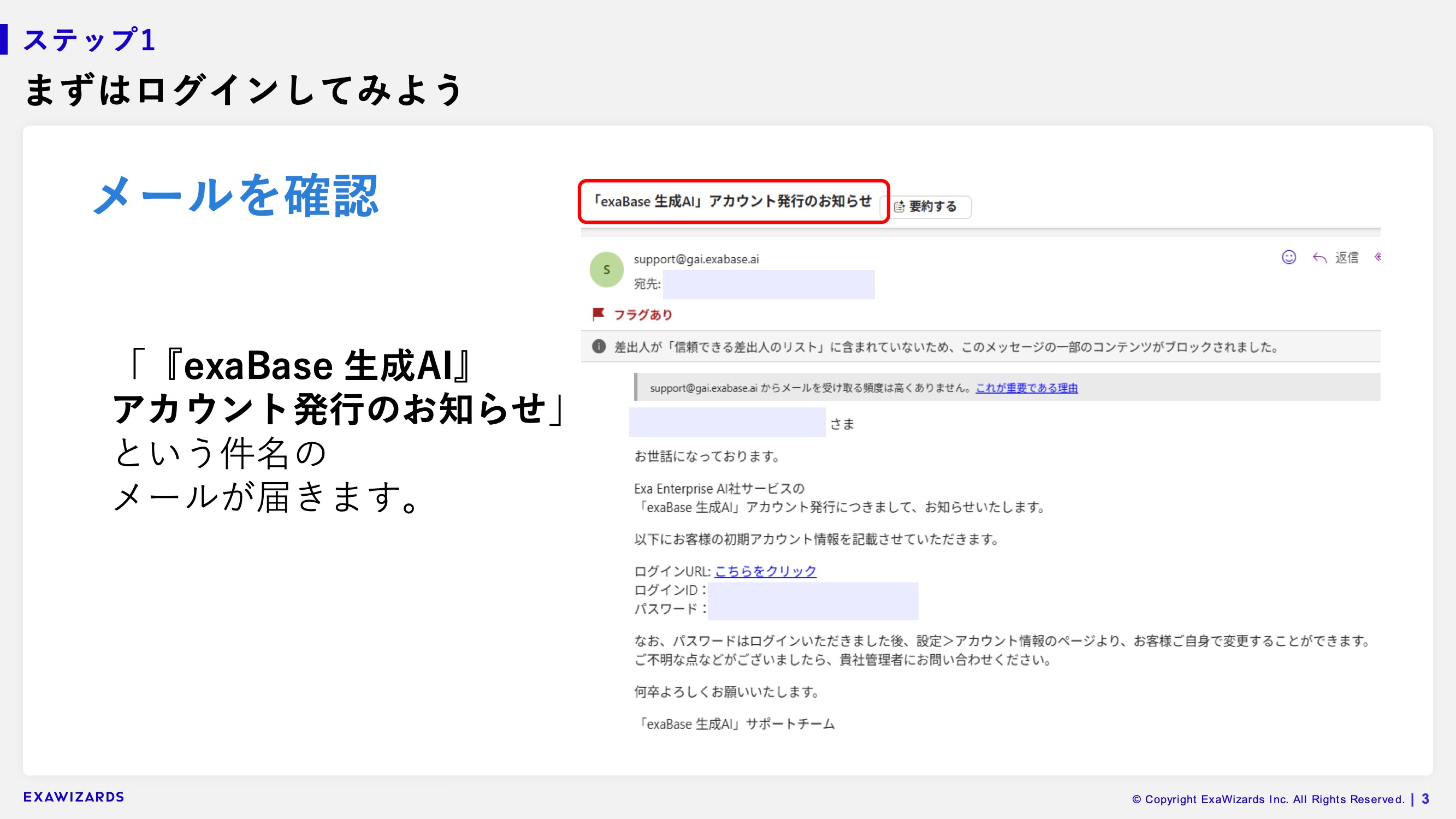The image size is (1456, 819).
Task: Click the copyright notice in the footer
Action: coord(1268,799)
